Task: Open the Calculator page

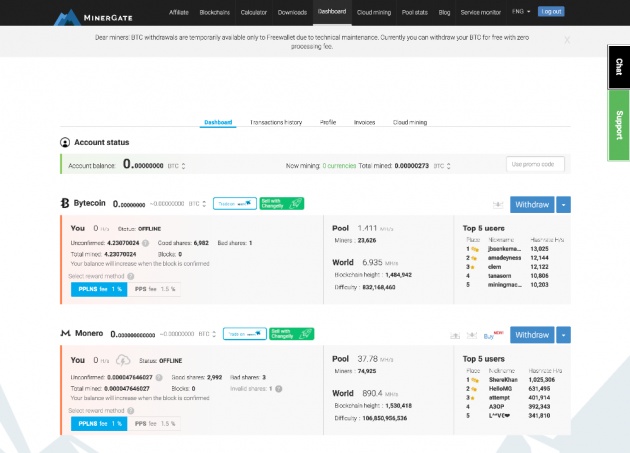Action: click(x=254, y=12)
